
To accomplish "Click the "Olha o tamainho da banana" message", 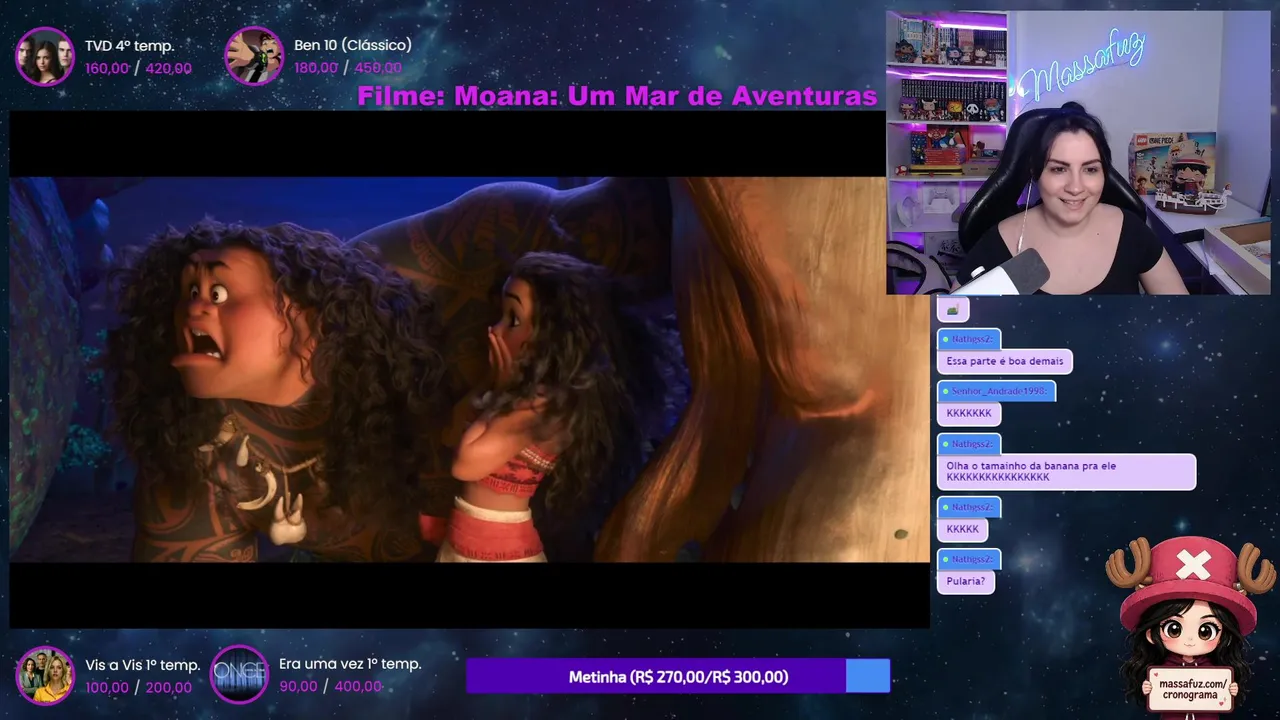I will point(1066,472).
